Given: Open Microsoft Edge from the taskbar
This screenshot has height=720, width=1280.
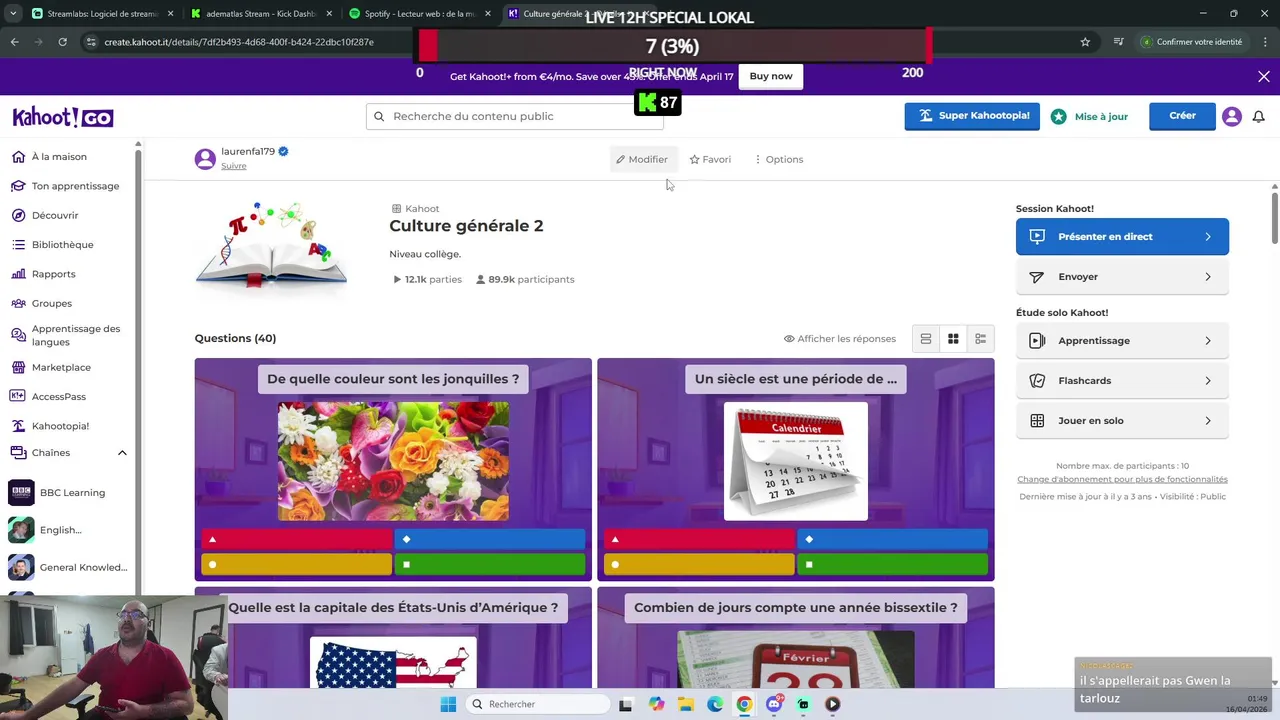Looking at the screenshot, I should (715, 704).
